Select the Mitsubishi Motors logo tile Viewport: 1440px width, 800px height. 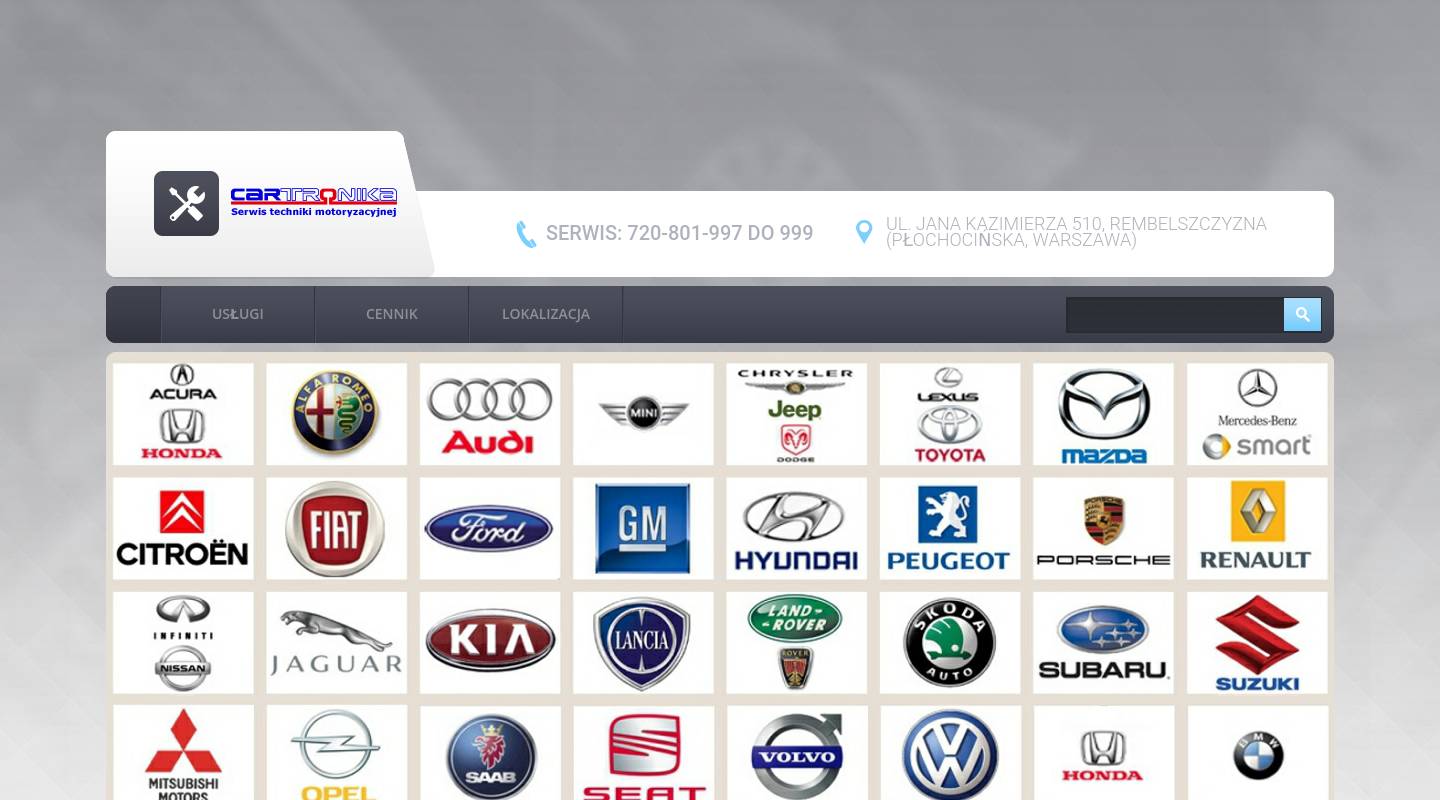tap(183, 753)
